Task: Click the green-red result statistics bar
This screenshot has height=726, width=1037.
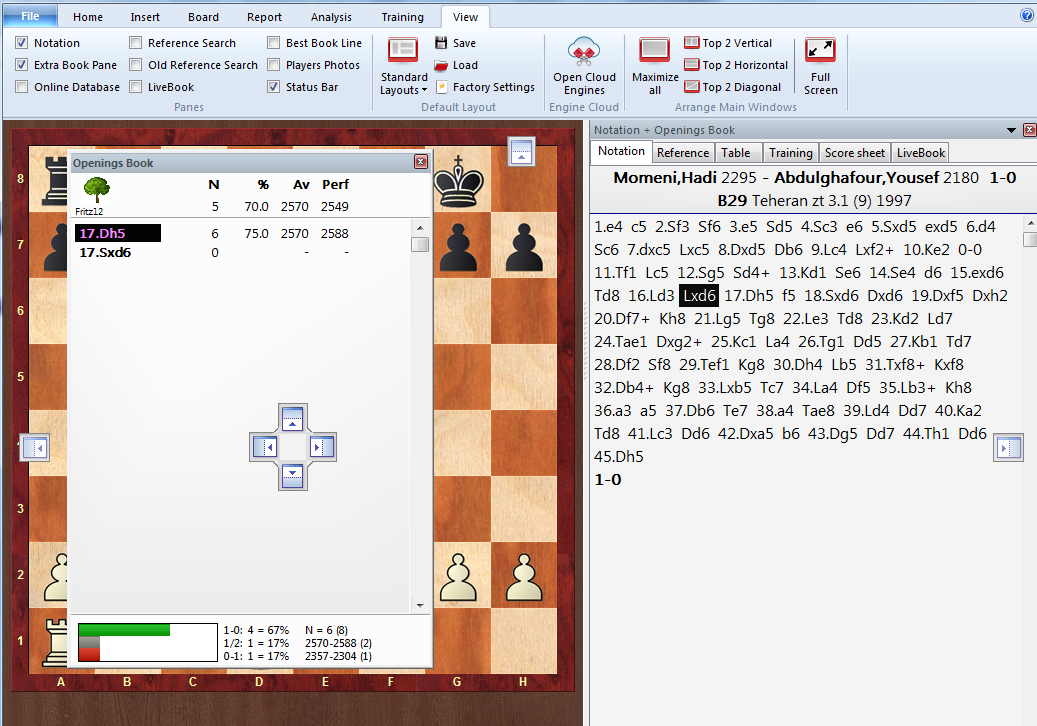Action: click(x=147, y=641)
